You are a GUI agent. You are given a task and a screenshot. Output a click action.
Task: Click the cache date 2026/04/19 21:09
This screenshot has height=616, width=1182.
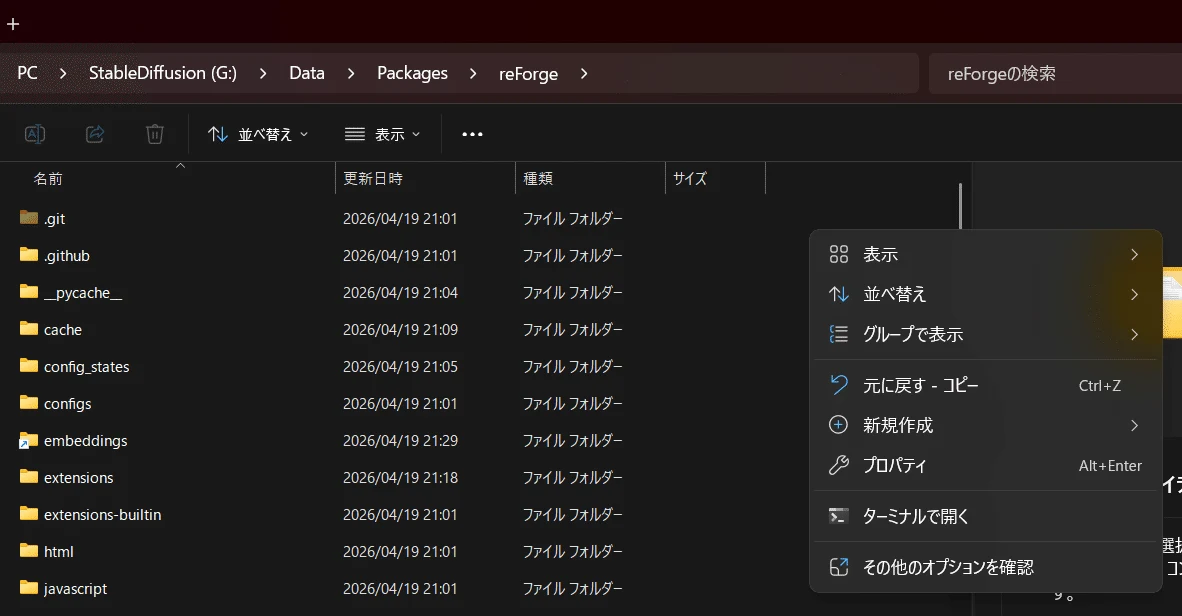point(400,330)
